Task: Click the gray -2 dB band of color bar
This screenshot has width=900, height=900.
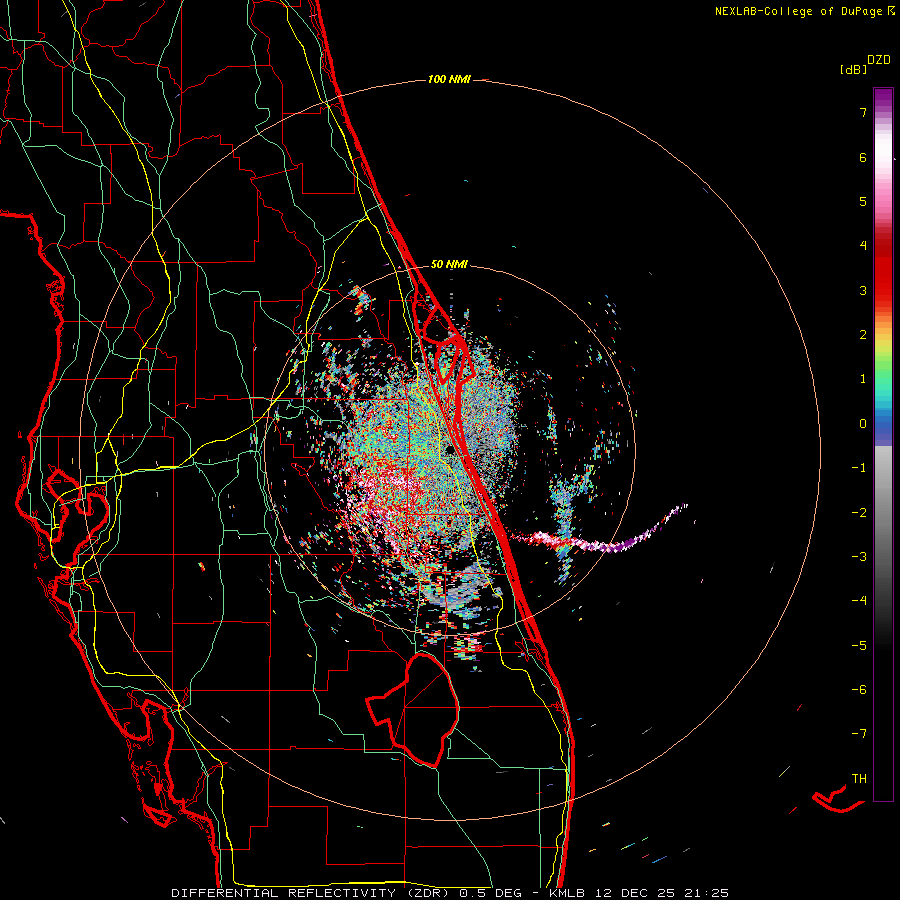Action: click(883, 513)
